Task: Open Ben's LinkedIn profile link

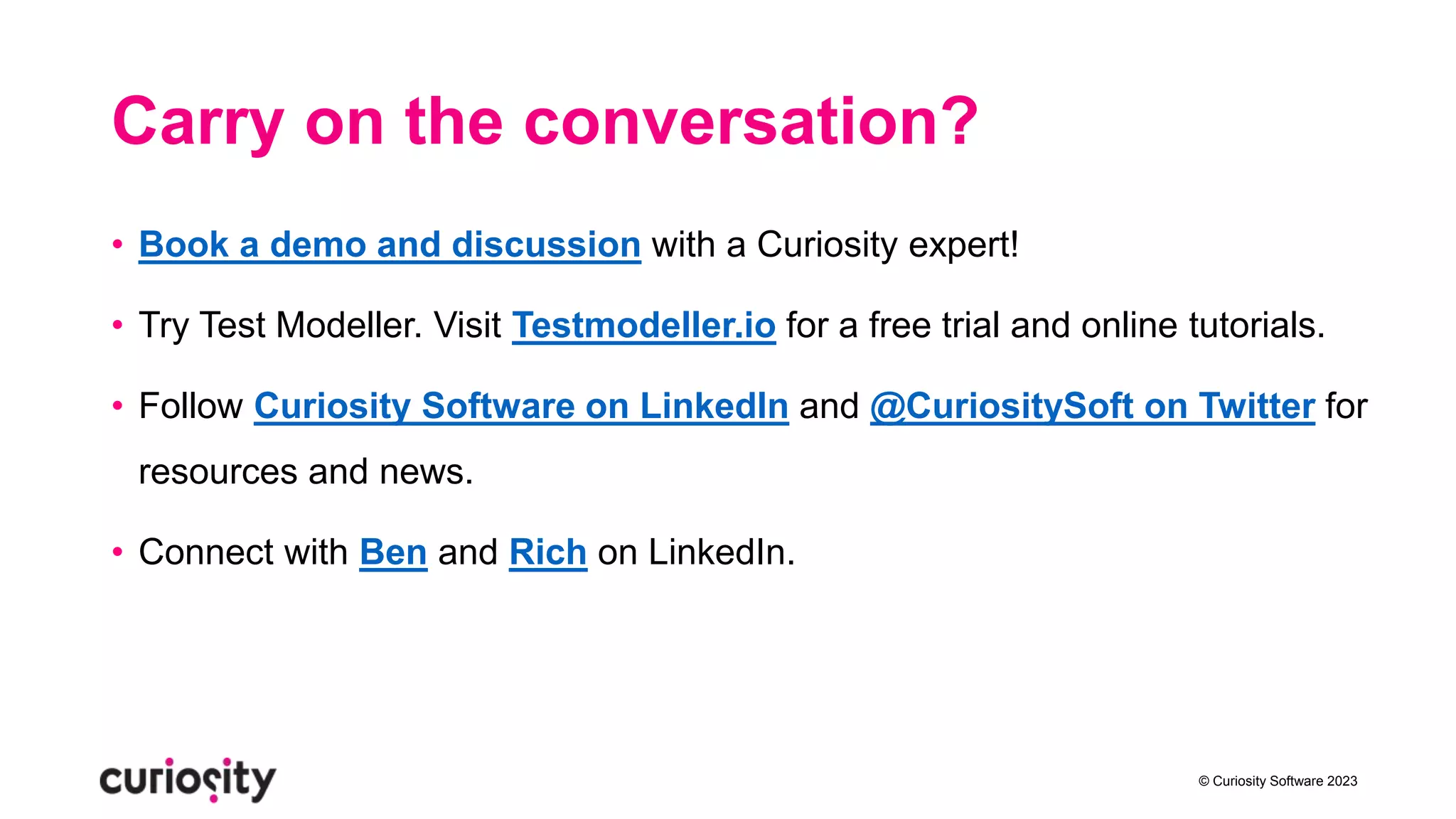Action: pos(393,552)
